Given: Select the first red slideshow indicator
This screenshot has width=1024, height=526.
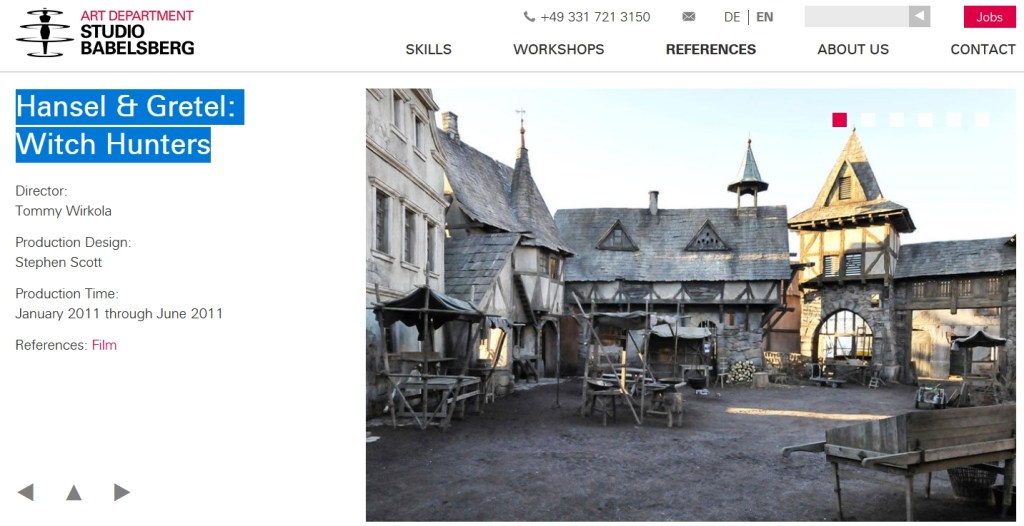Looking at the screenshot, I should [839, 120].
